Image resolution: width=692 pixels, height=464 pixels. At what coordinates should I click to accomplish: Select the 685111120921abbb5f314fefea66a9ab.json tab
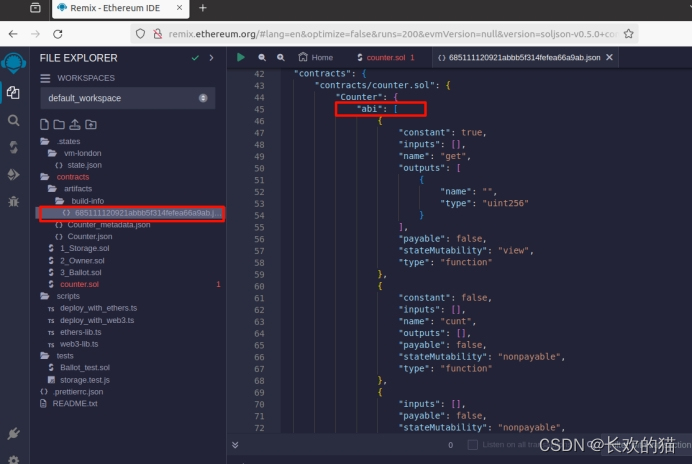coord(519,57)
